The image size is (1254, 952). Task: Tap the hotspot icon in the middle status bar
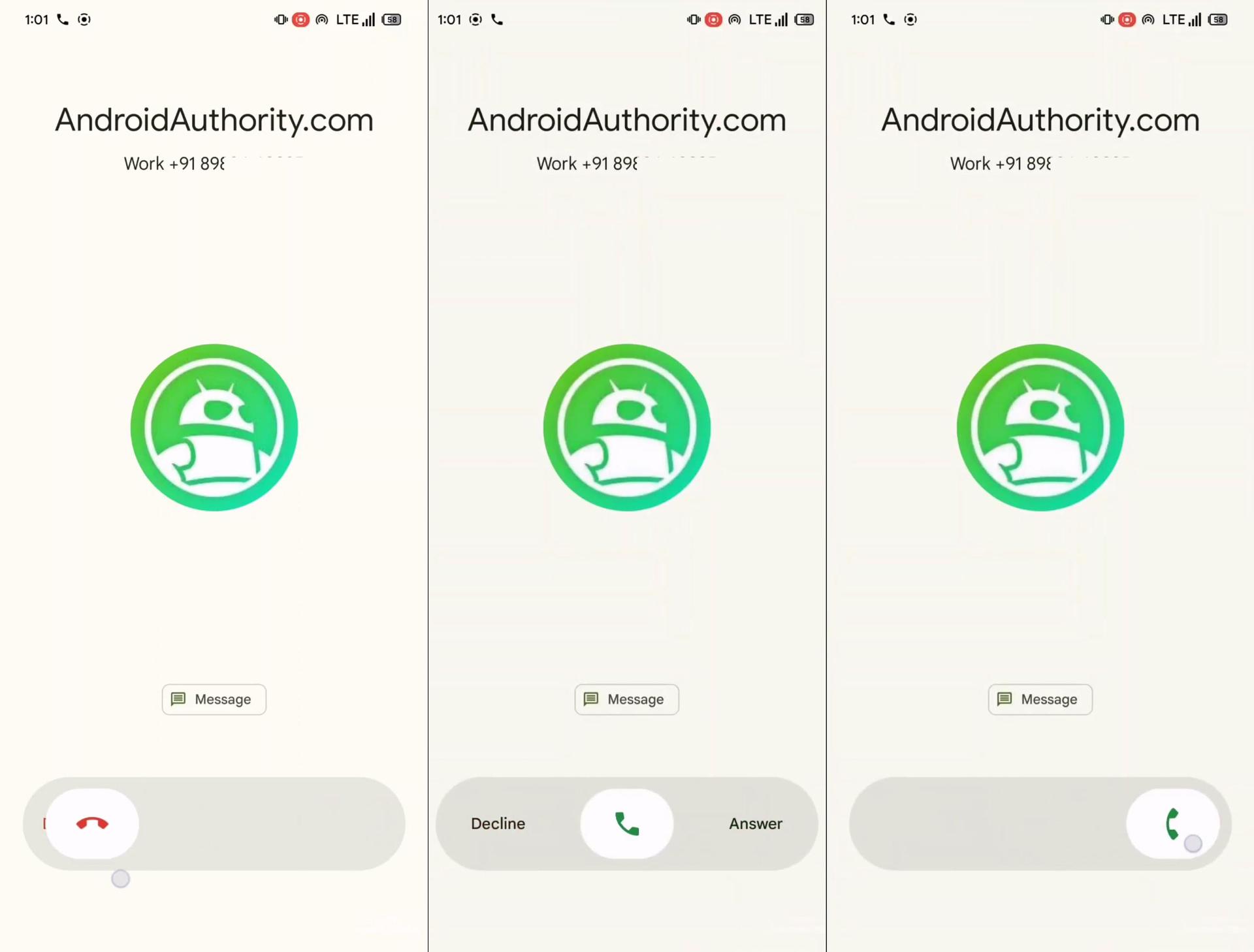[735, 20]
